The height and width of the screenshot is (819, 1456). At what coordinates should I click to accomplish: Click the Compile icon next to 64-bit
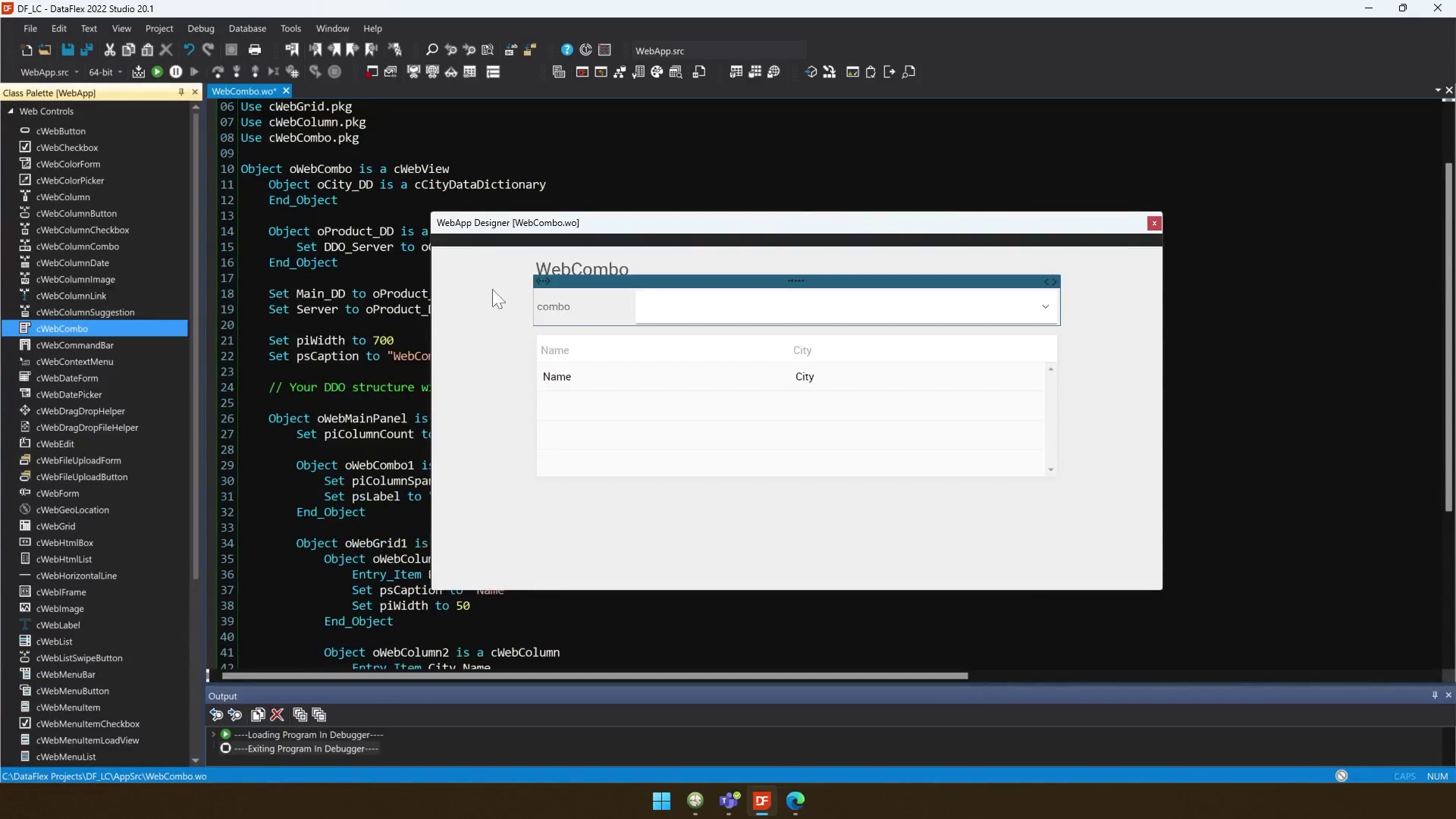click(138, 72)
